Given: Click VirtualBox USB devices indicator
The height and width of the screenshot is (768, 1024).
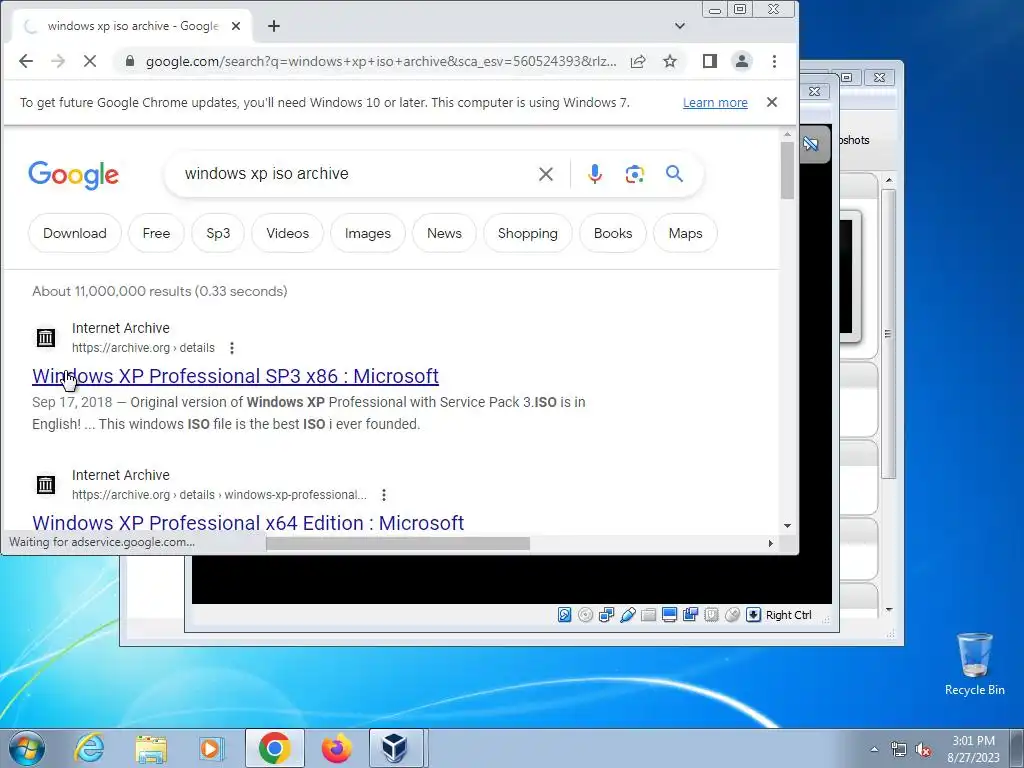Looking at the screenshot, I should coord(628,615).
